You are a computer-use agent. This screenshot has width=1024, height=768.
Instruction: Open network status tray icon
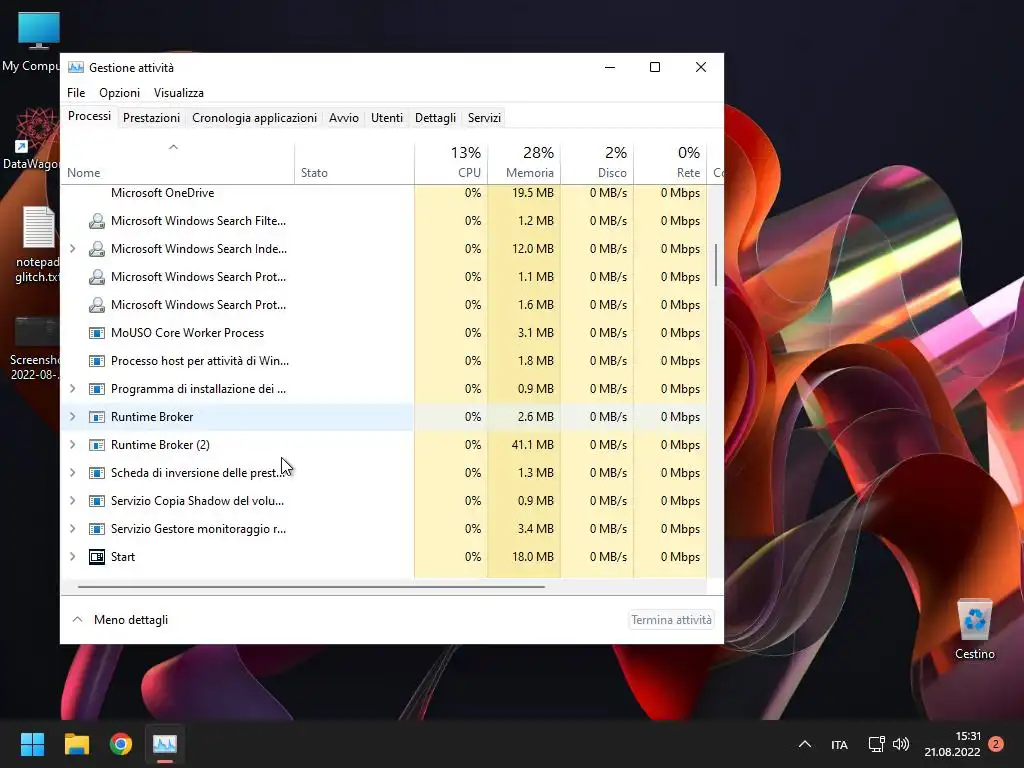(876, 744)
